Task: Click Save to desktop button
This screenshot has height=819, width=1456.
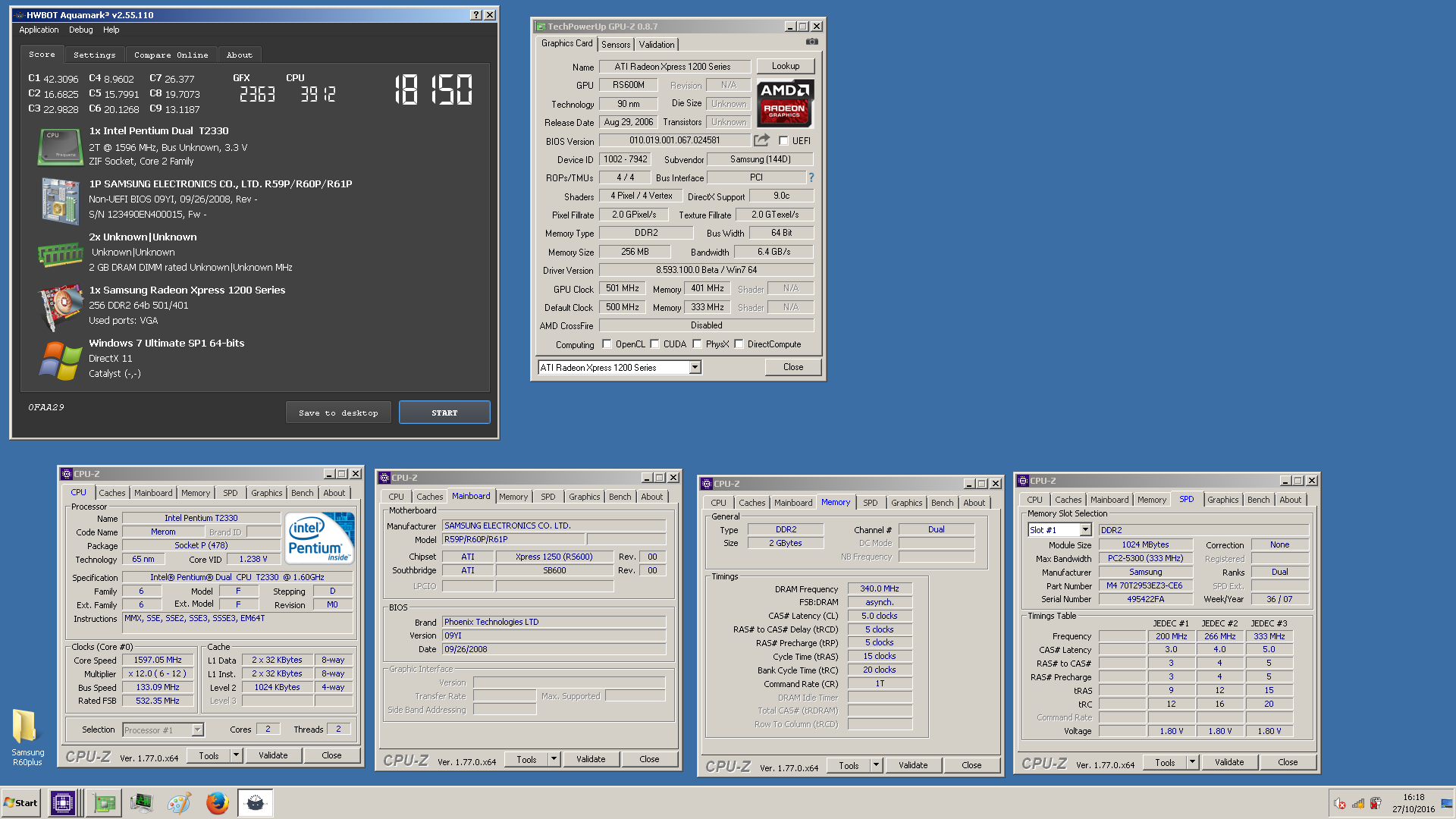Action: pos(338,413)
